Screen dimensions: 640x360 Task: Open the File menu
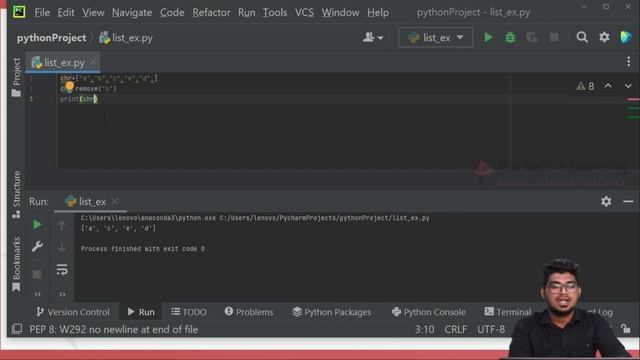[42, 13]
